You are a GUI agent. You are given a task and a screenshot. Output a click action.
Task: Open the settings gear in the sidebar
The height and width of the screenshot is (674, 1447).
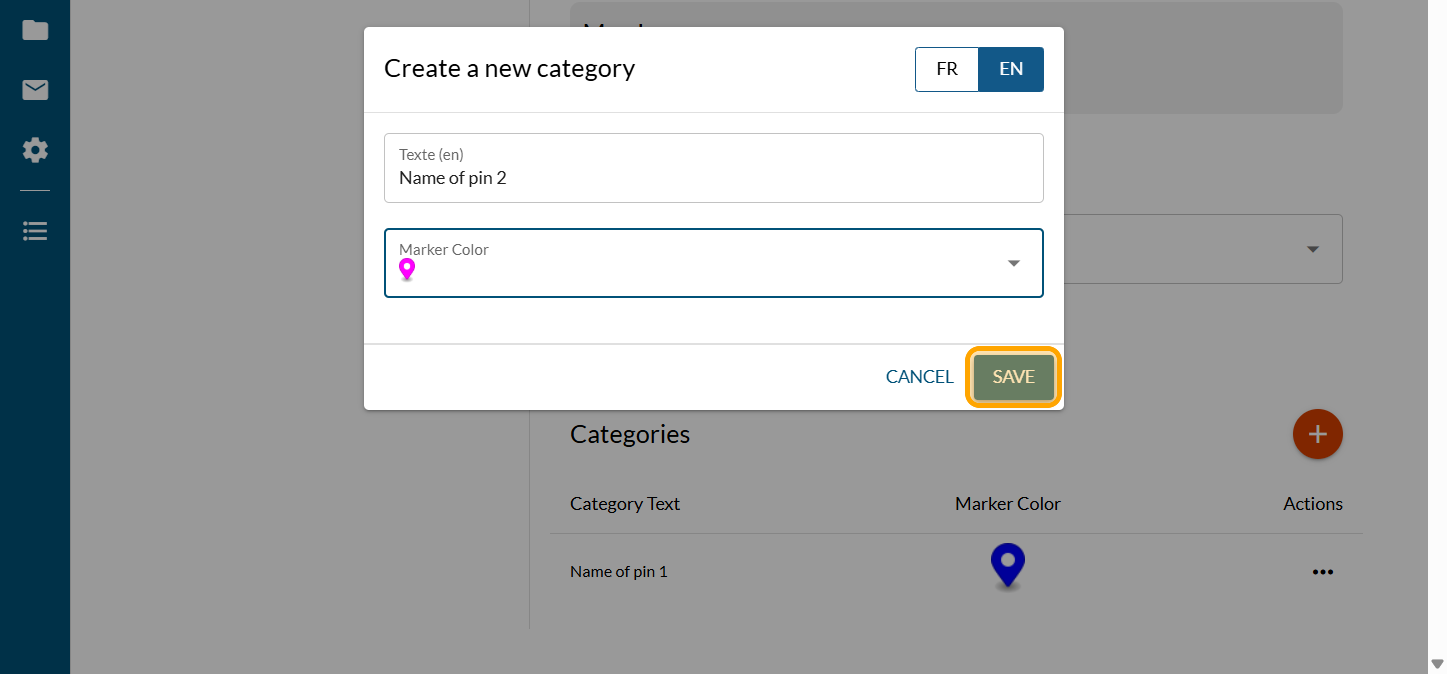[x=35, y=151]
